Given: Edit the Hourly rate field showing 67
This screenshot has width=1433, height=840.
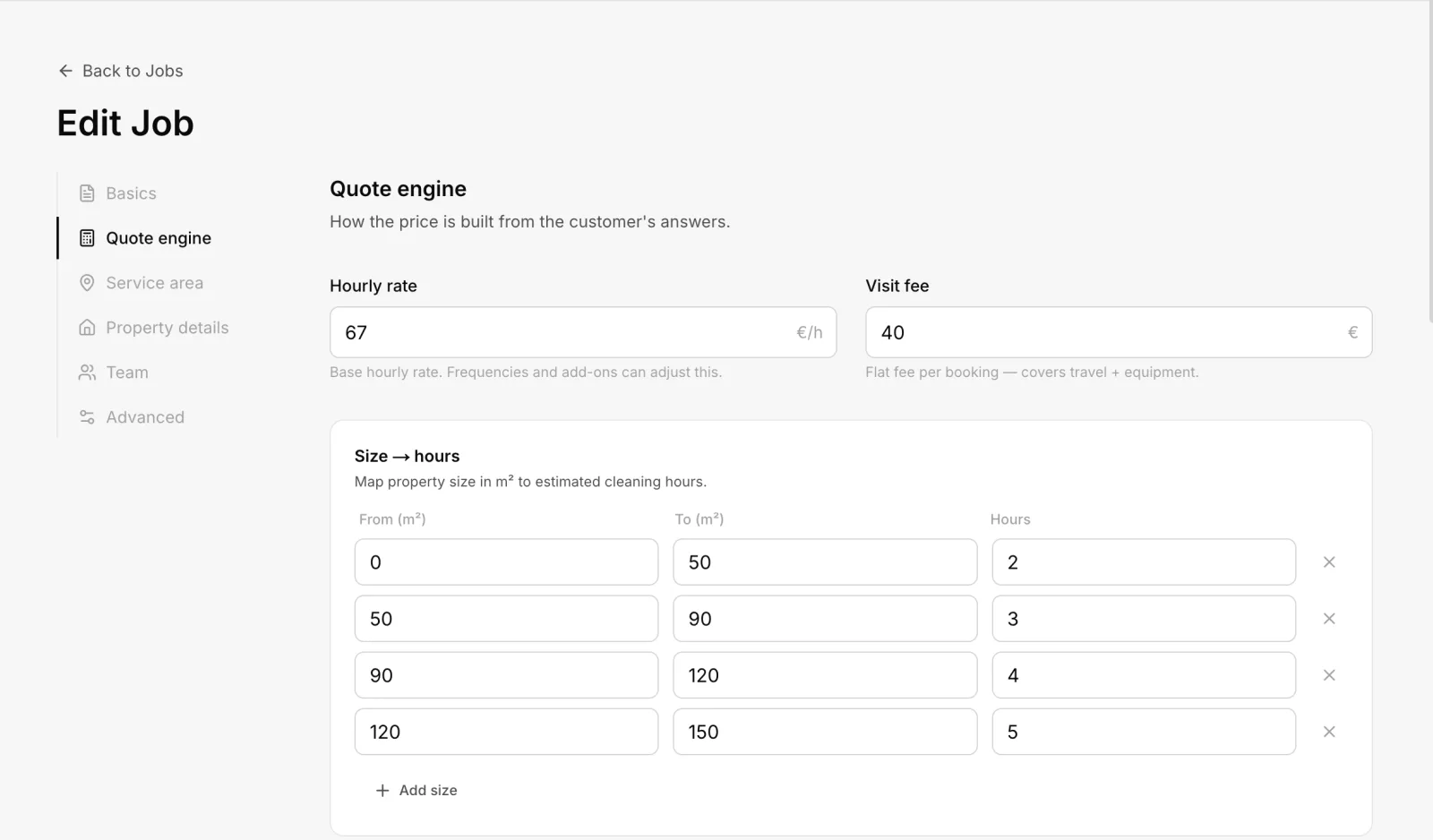Looking at the screenshot, I should click(x=583, y=332).
